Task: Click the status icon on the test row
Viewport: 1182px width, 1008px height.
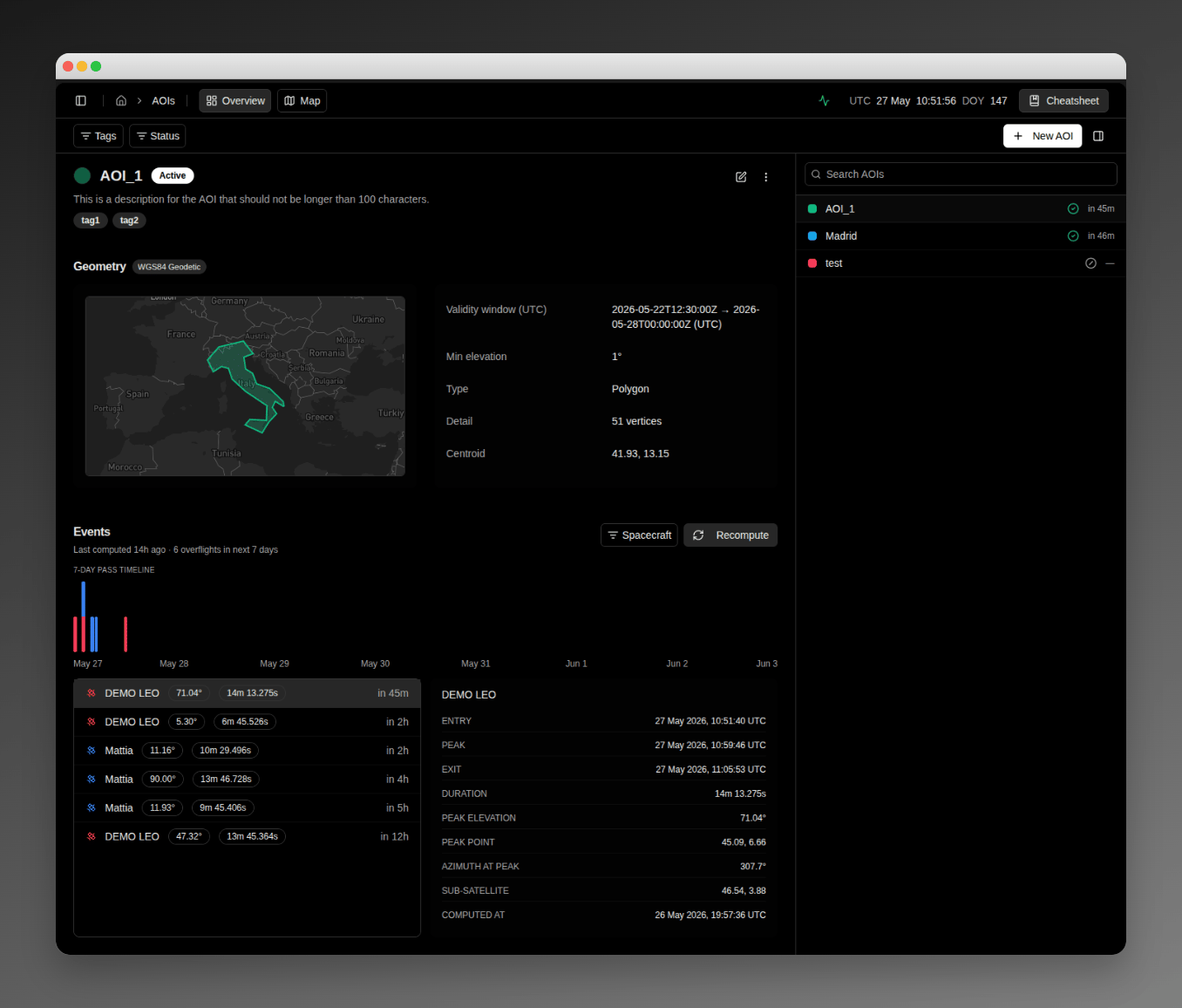Action: pos(1090,263)
